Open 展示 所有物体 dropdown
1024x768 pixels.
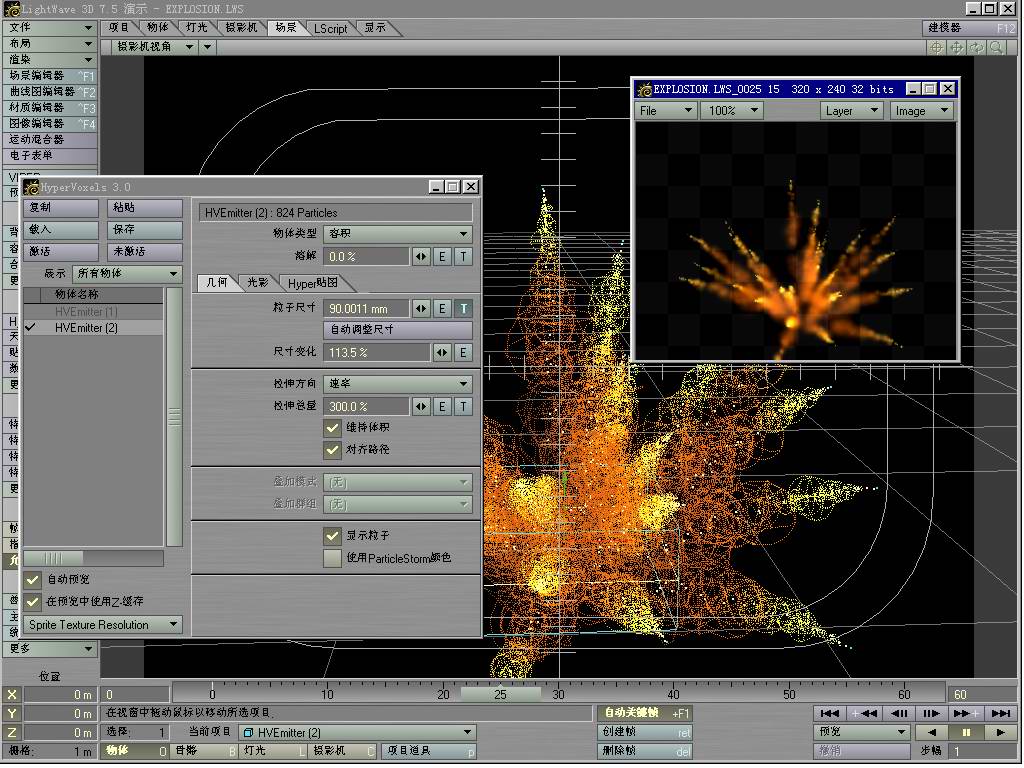pyautogui.click(x=127, y=274)
